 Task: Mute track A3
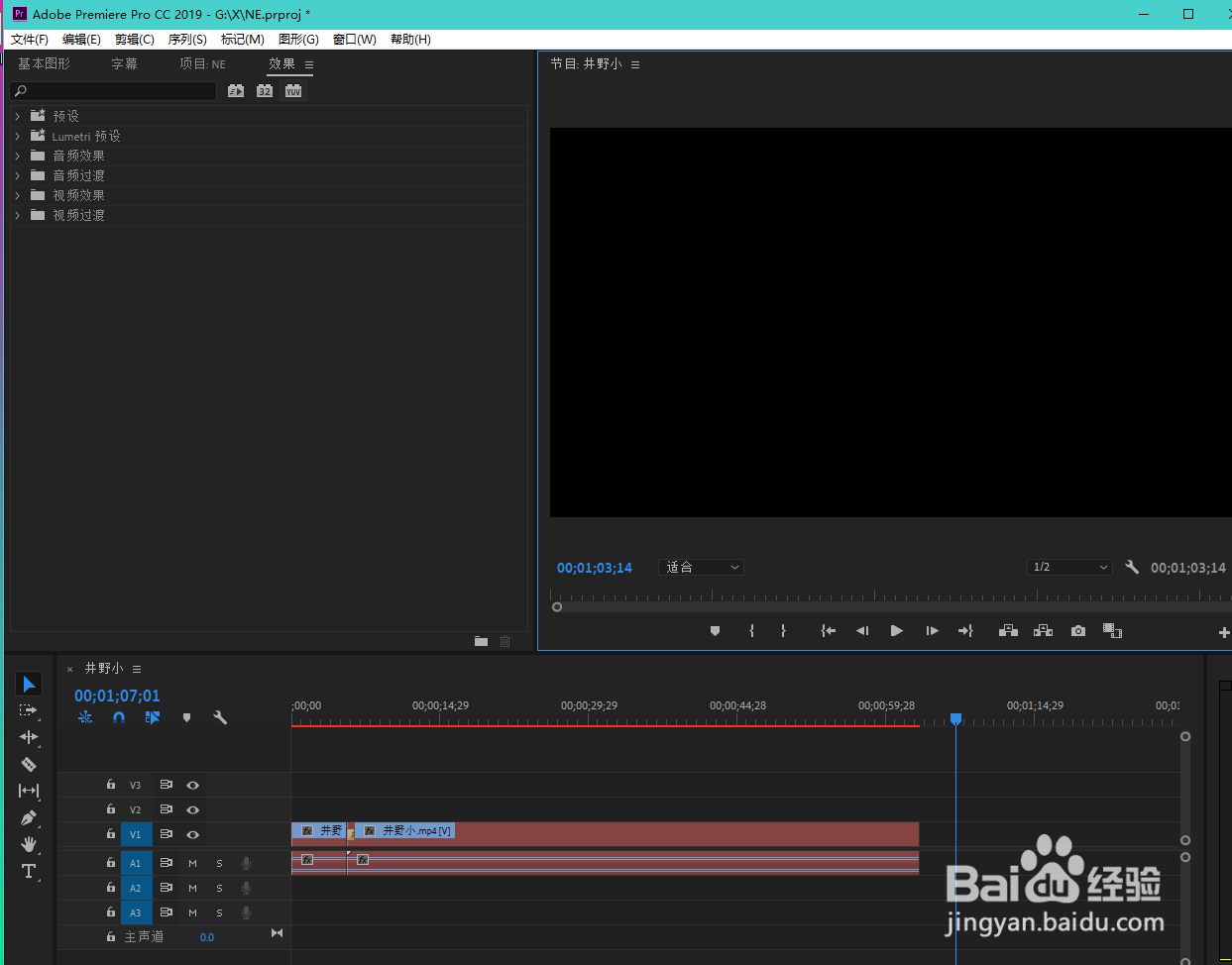pos(192,912)
